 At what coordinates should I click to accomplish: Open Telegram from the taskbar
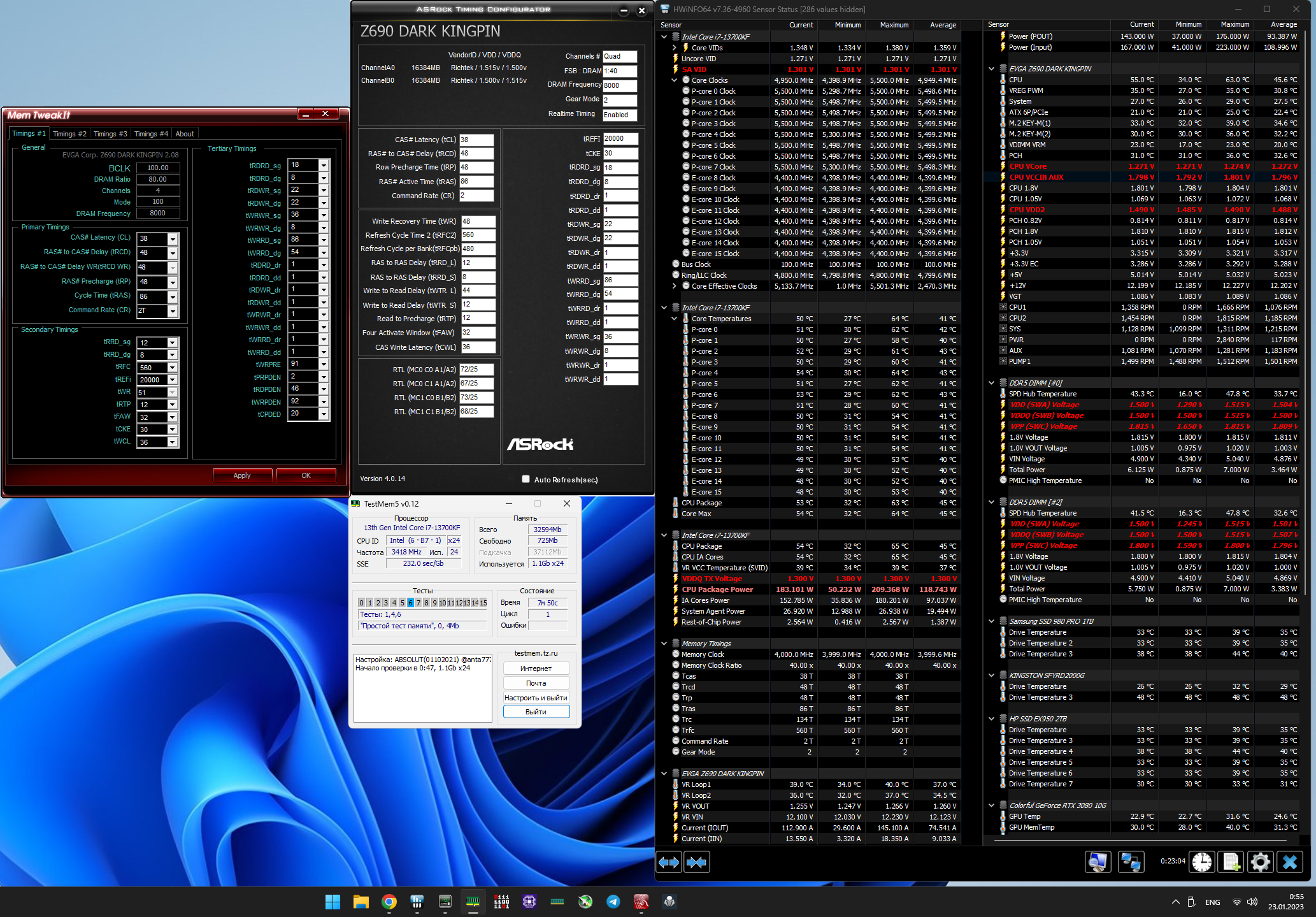tap(613, 901)
